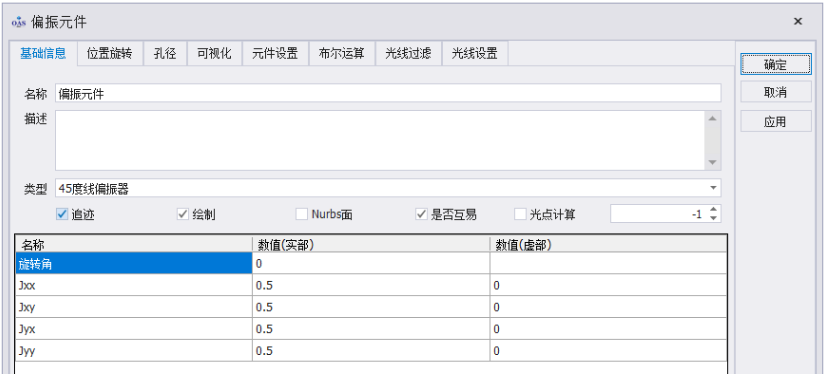Viewport: 826px width, 377px height.
Task: Select the 元件设置 tab
Action: click(276, 53)
